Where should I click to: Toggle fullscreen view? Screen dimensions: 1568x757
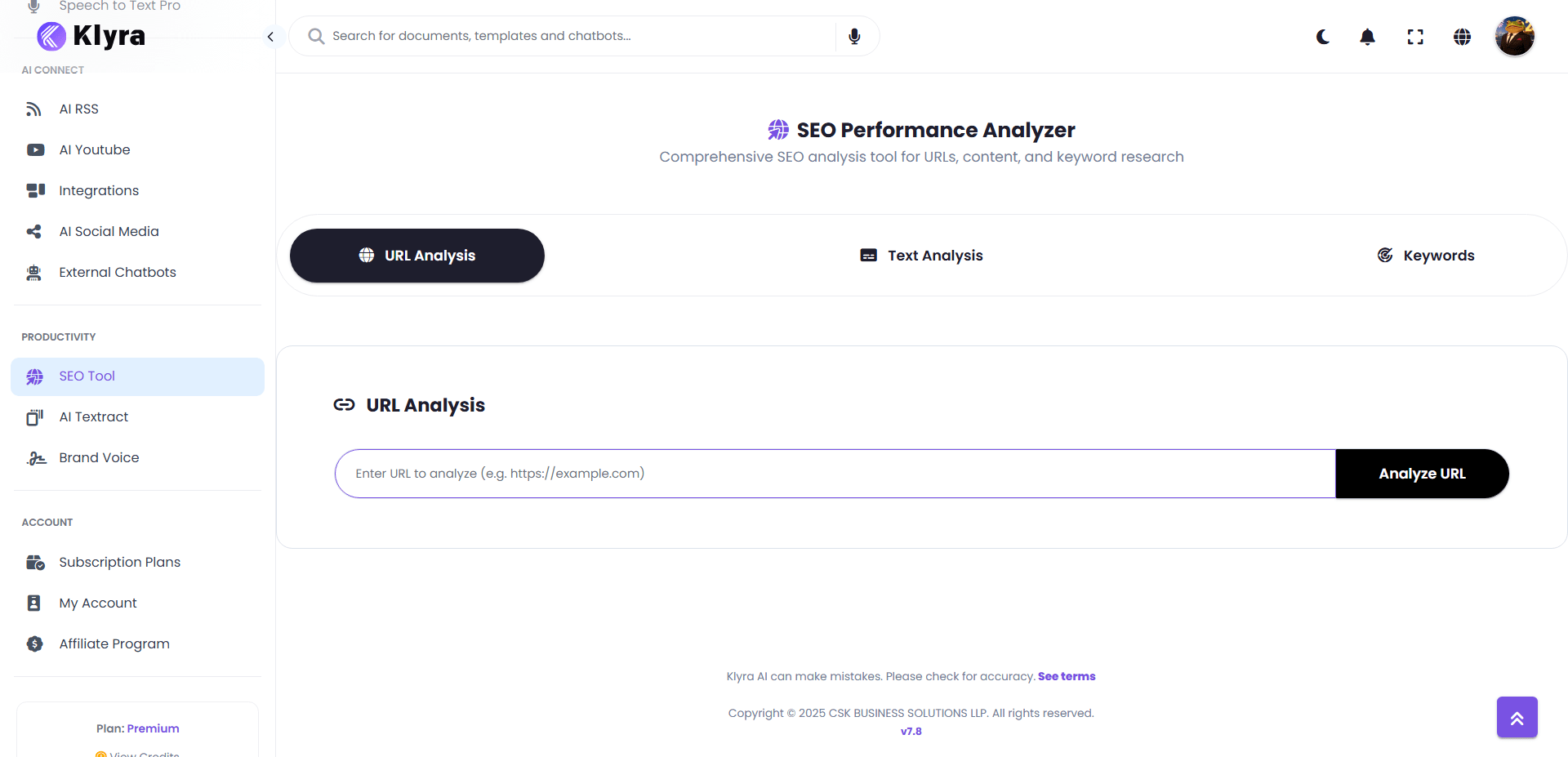click(x=1415, y=37)
